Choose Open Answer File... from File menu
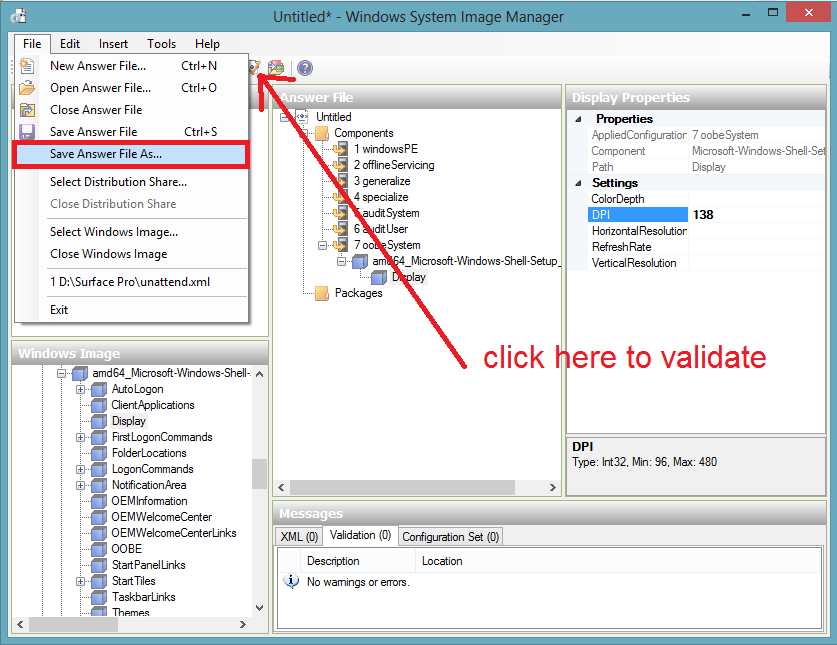Screen dimensions: 837x645 pyautogui.click(x=131, y=88)
